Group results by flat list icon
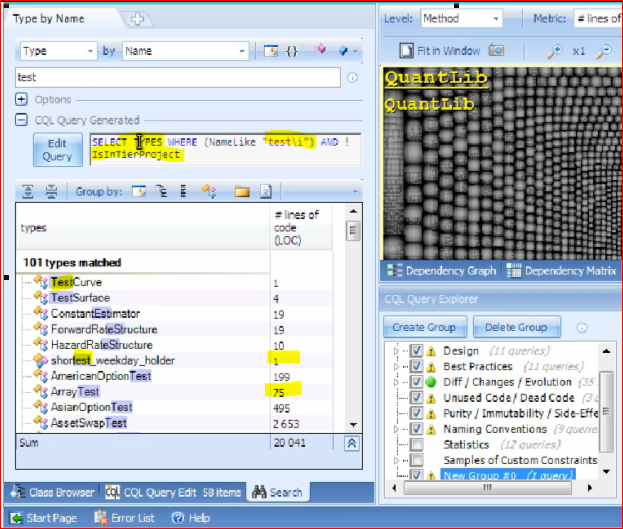Screen dimensions: 623x529 click(183, 192)
